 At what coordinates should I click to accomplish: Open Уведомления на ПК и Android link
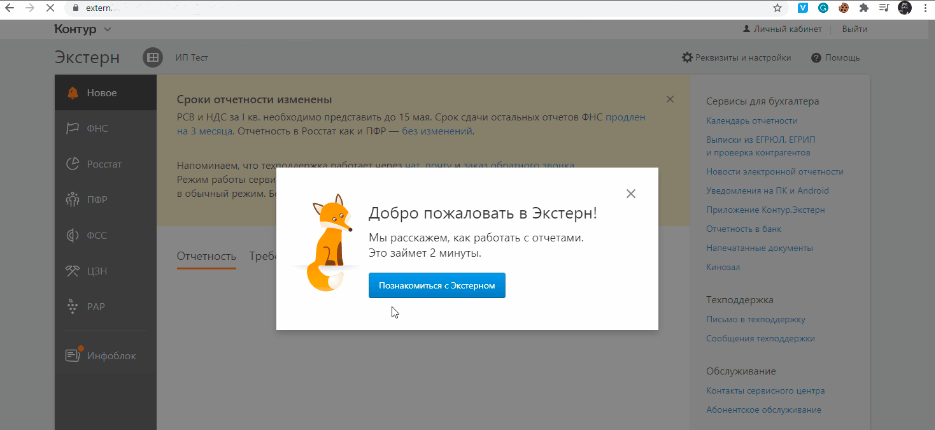[x=767, y=191]
